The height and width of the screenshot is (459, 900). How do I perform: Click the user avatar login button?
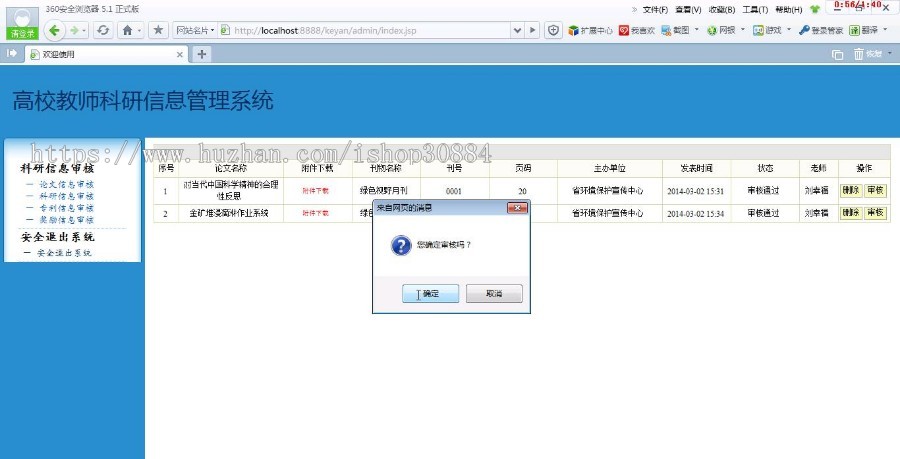click(x=22, y=24)
